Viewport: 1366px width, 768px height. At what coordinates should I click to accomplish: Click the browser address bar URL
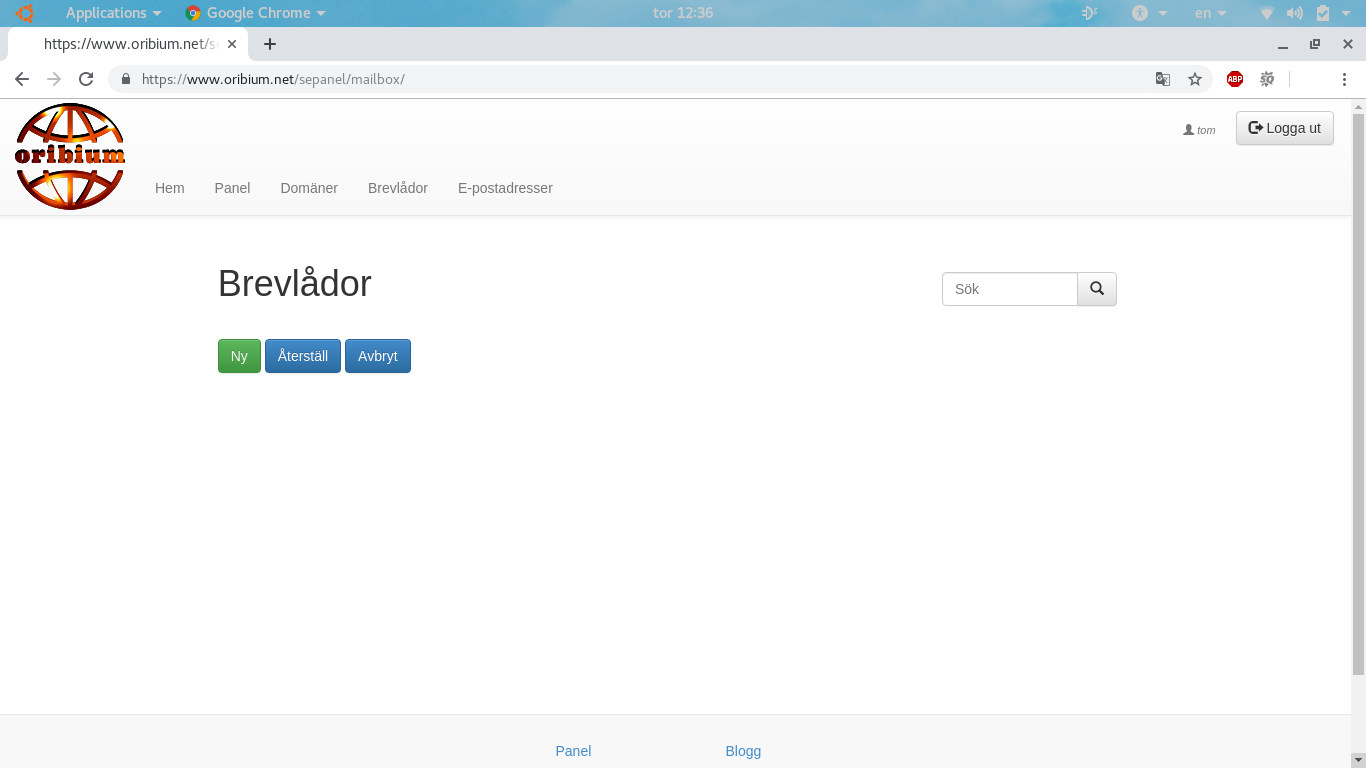[273, 79]
